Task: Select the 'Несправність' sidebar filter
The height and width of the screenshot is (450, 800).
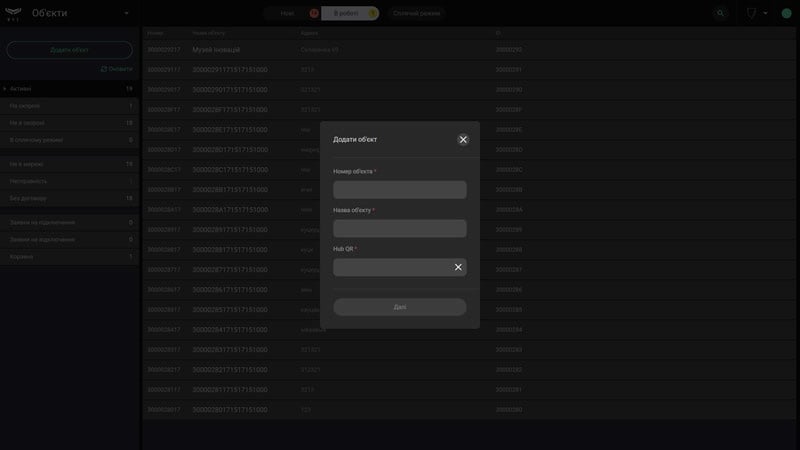Action: pyautogui.click(x=69, y=181)
